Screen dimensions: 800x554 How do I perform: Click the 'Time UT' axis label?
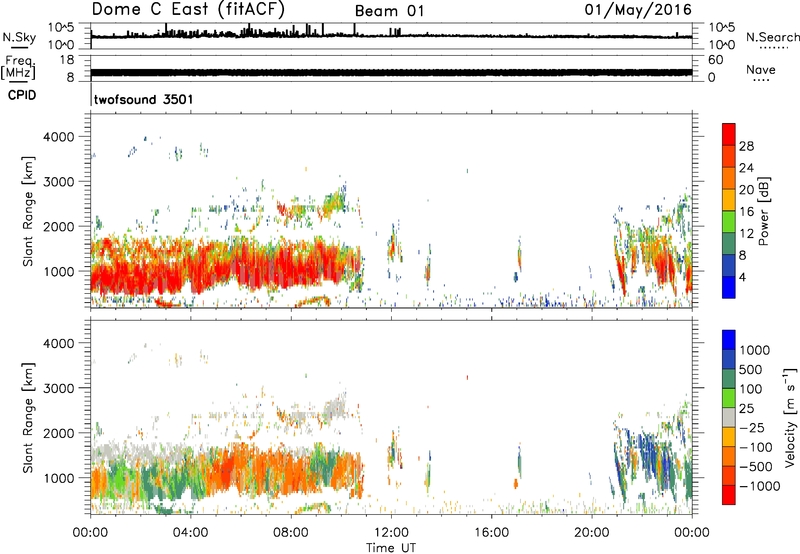pyautogui.click(x=391, y=548)
